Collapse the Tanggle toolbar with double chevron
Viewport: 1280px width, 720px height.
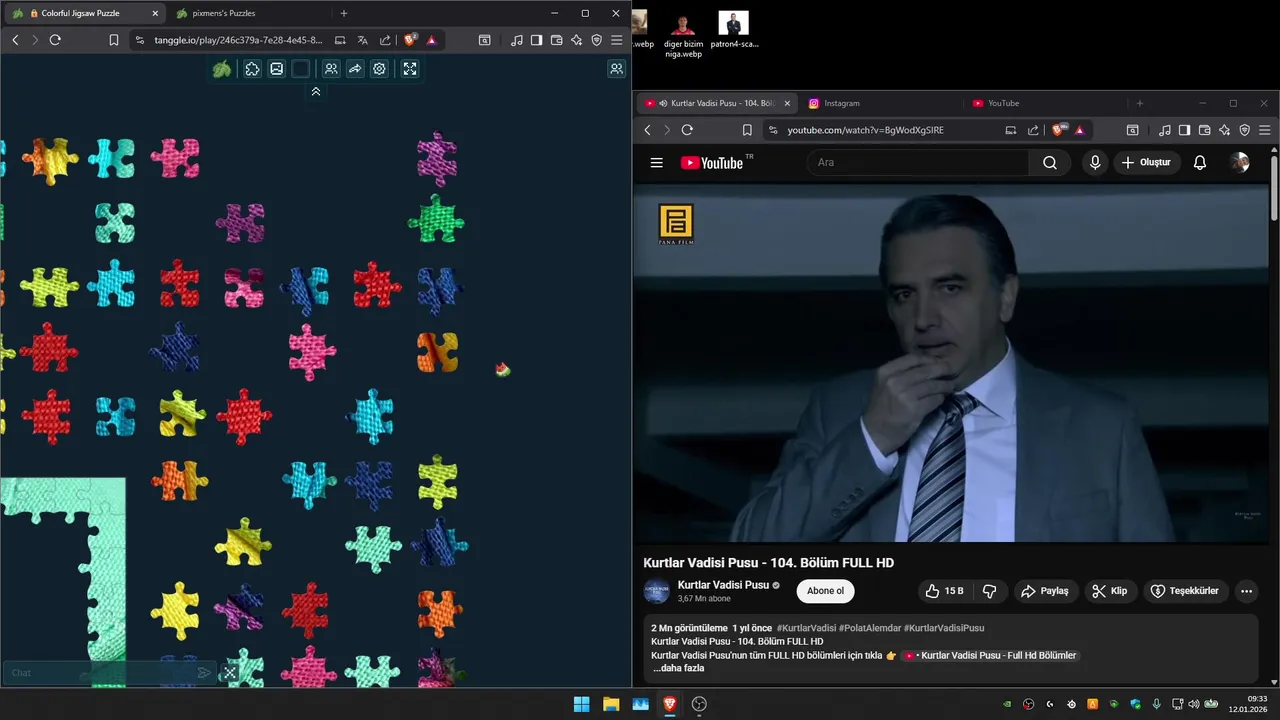pos(316,91)
